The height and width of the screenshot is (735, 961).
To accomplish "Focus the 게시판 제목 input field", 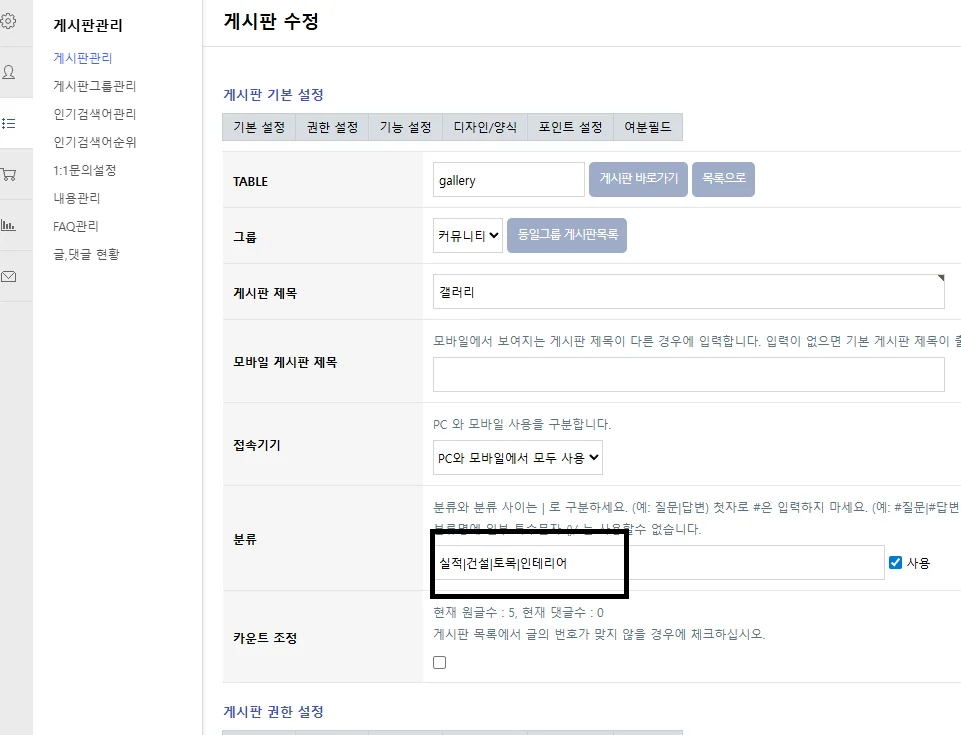I will pos(688,292).
